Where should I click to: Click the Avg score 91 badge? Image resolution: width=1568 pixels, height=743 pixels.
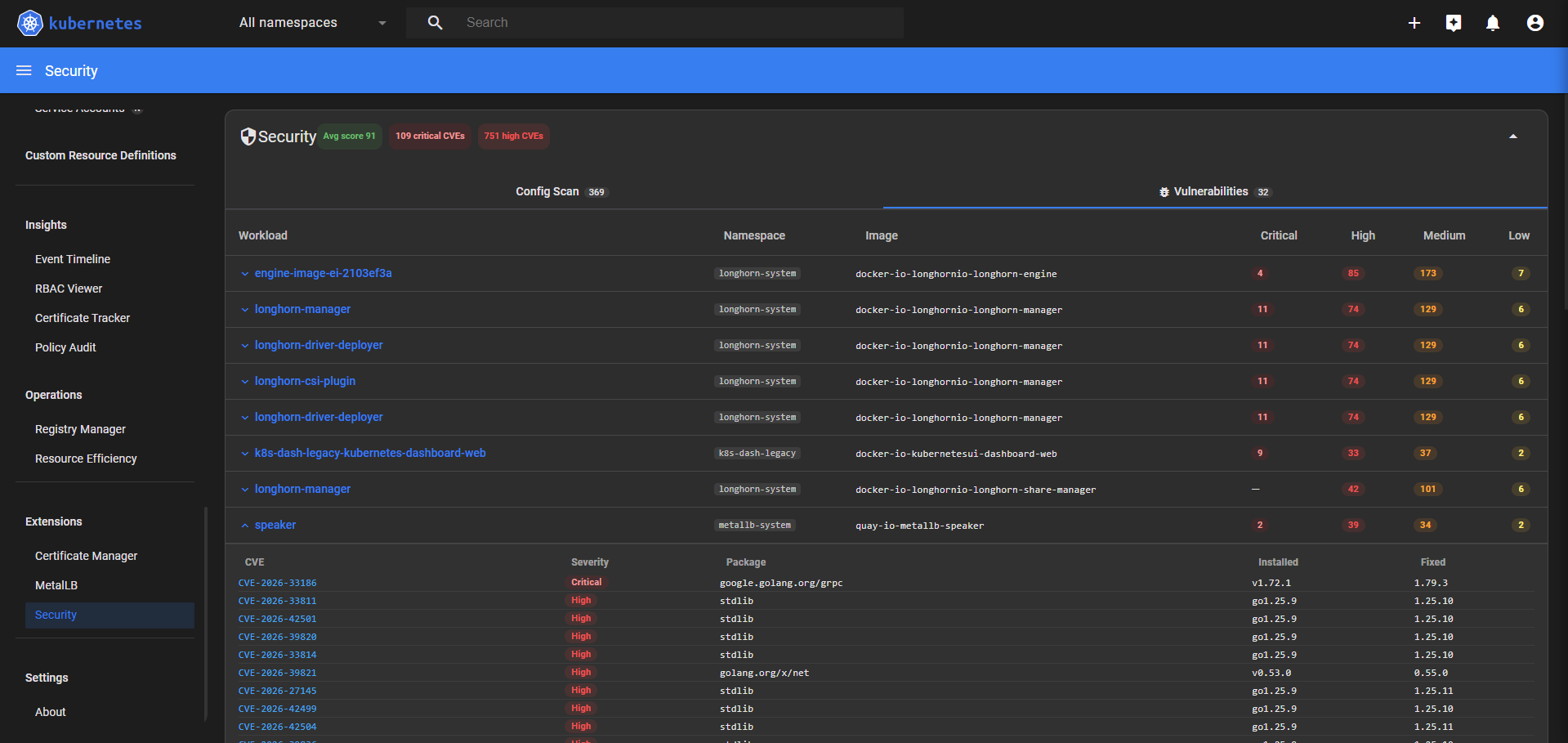[349, 136]
